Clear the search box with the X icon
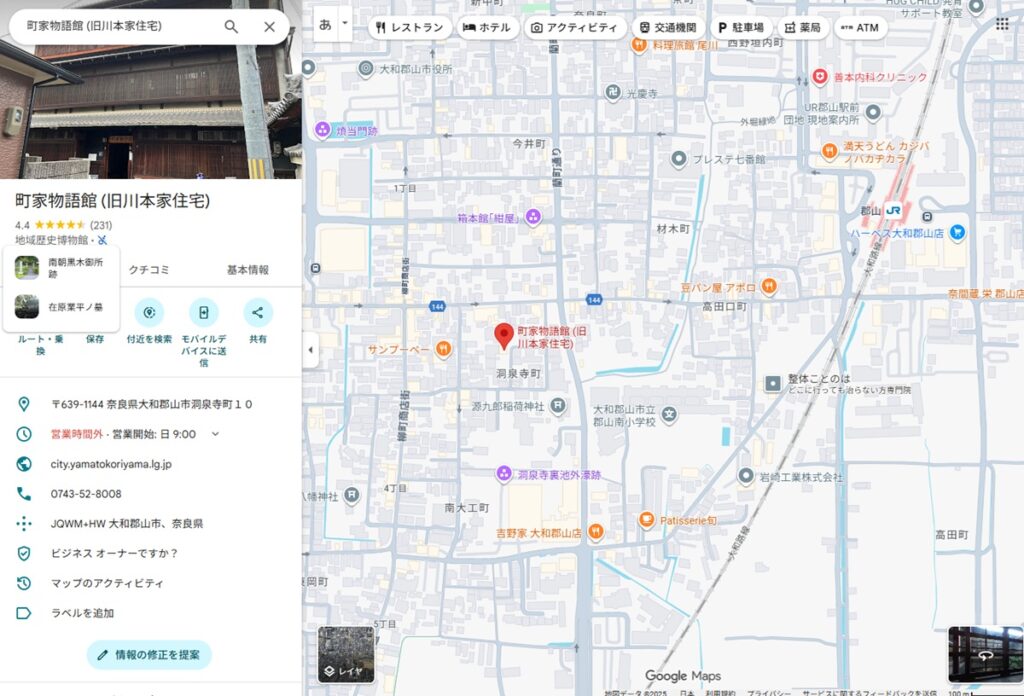1024x696 pixels. (269, 26)
